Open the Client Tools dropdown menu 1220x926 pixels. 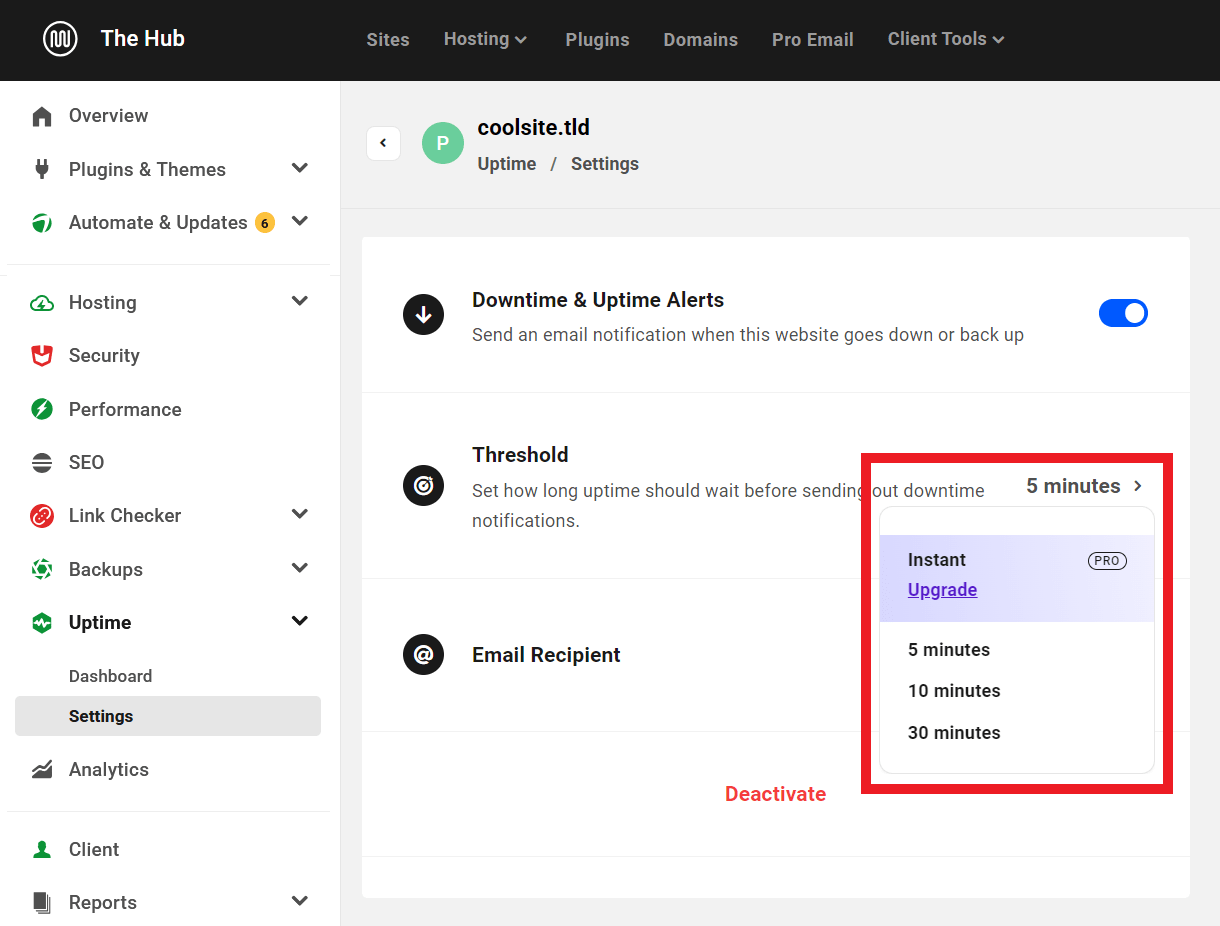pyautogui.click(x=946, y=39)
